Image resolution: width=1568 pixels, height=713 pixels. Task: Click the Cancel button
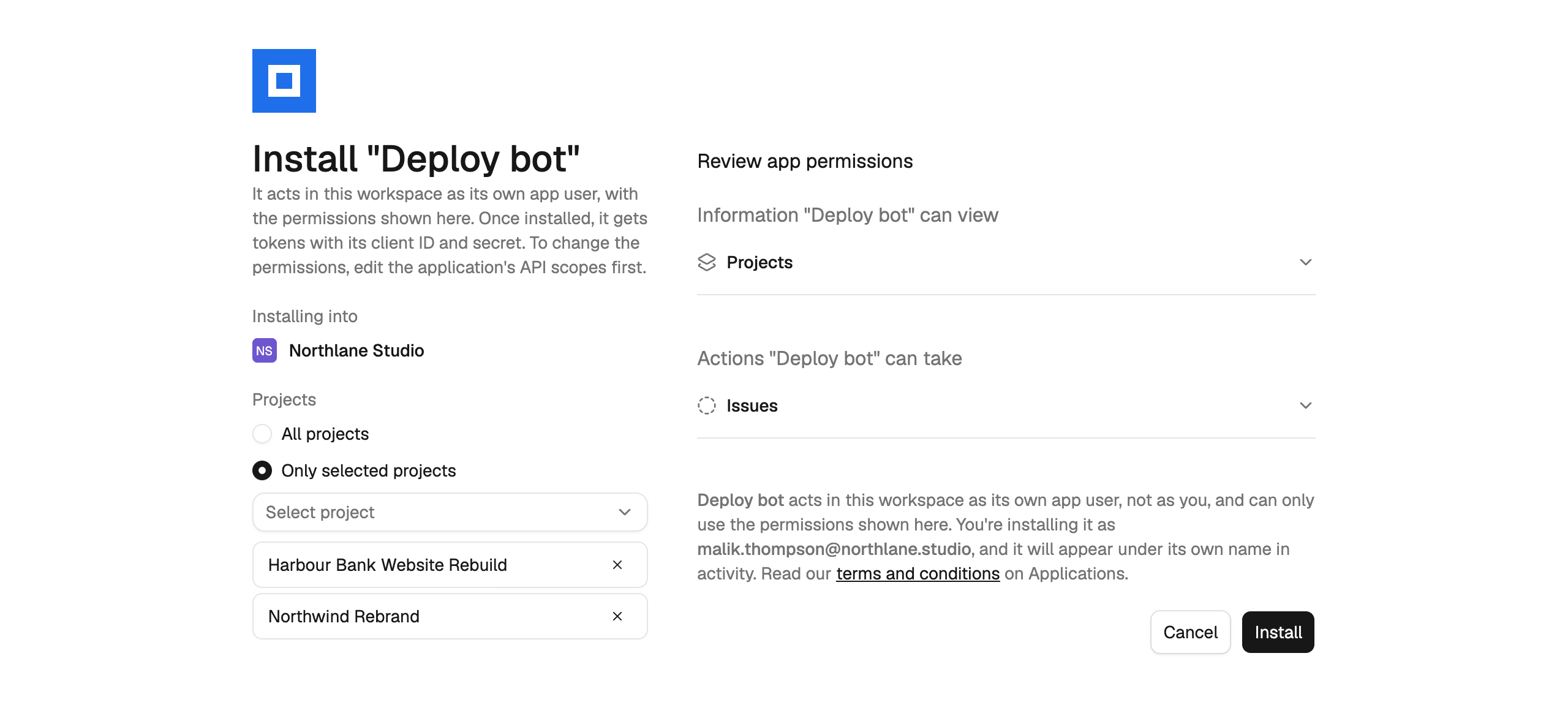1191,632
